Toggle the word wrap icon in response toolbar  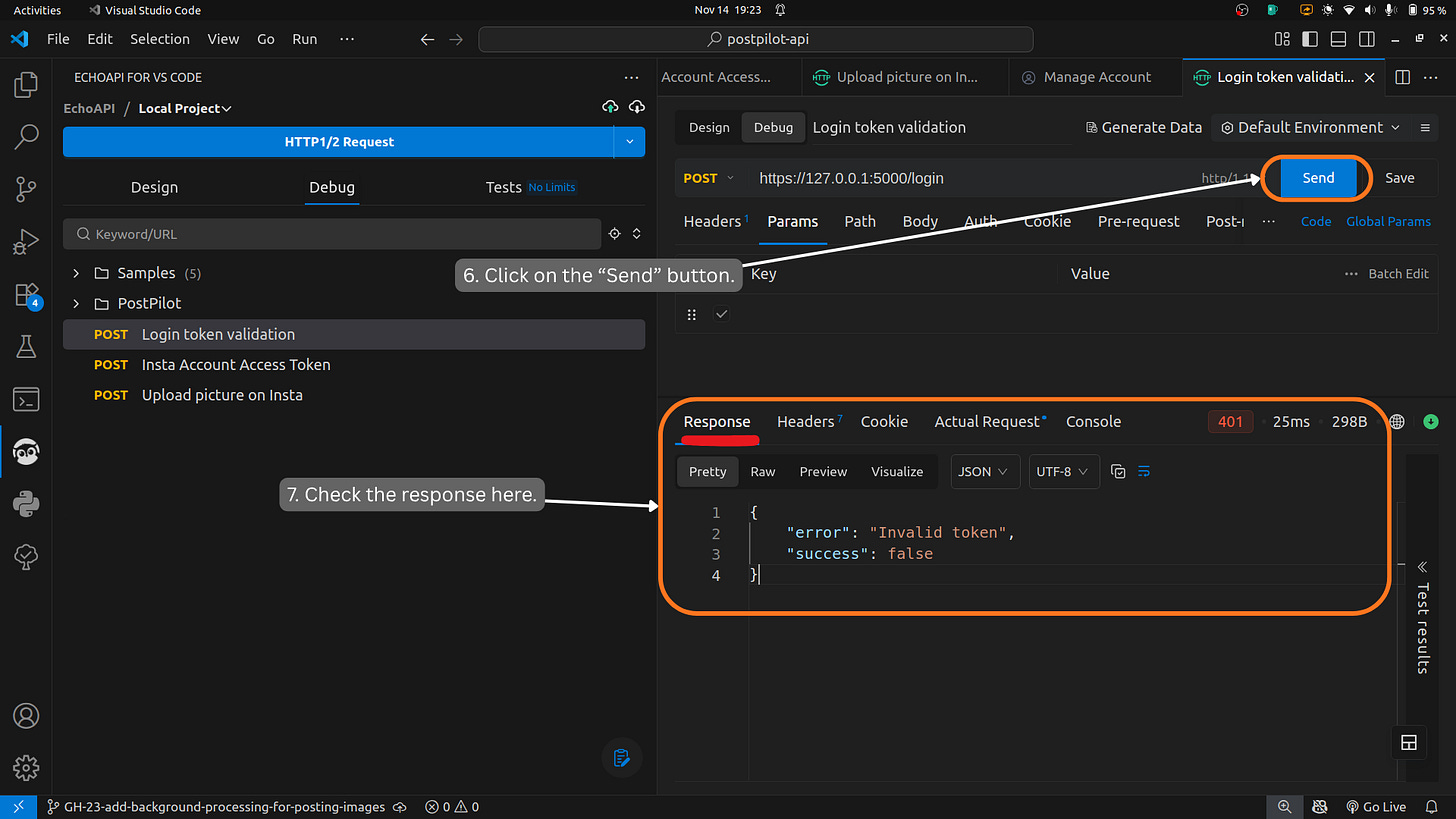(1145, 471)
